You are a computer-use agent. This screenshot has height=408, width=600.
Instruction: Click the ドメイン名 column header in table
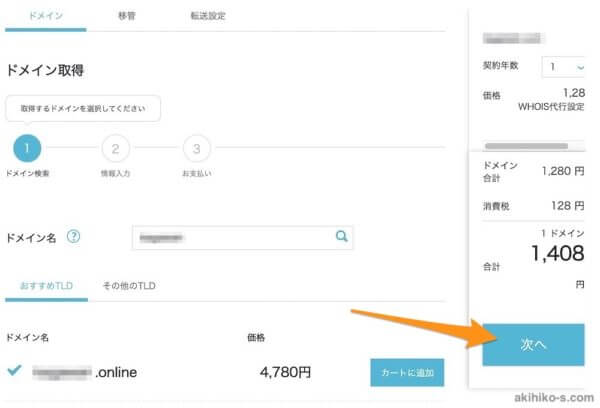coord(27,337)
